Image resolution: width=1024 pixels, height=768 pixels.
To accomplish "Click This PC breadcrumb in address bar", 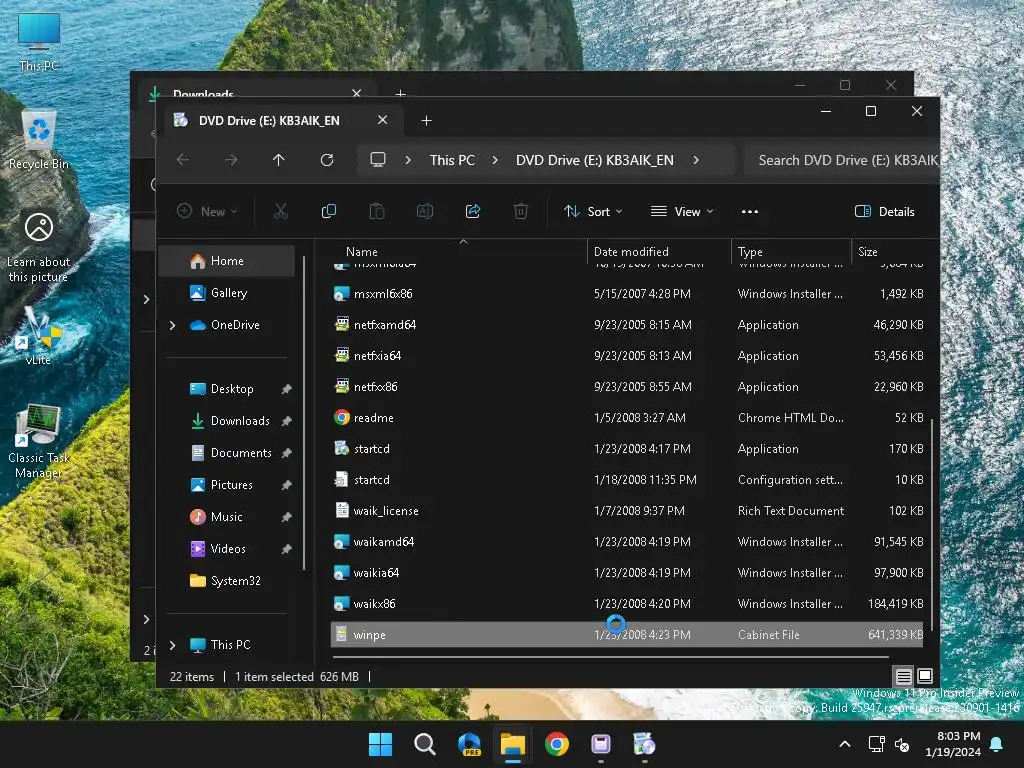I will 452,160.
